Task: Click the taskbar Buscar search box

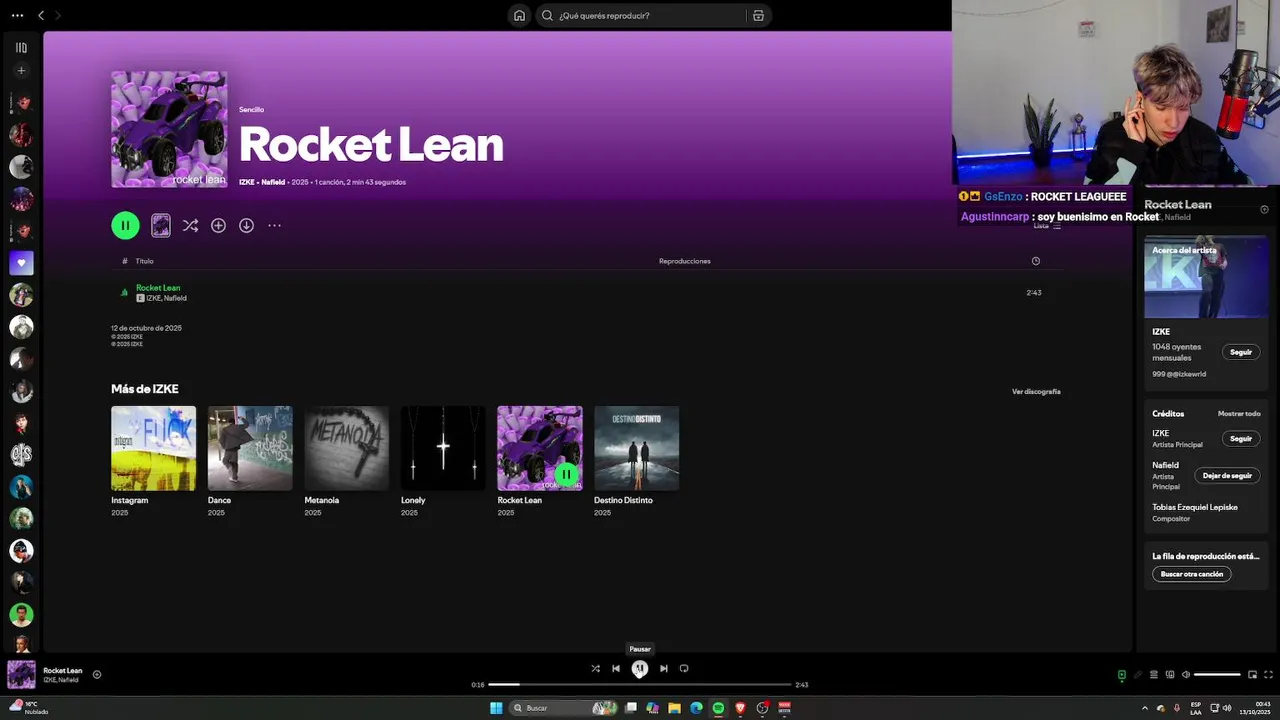Action: (x=563, y=708)
